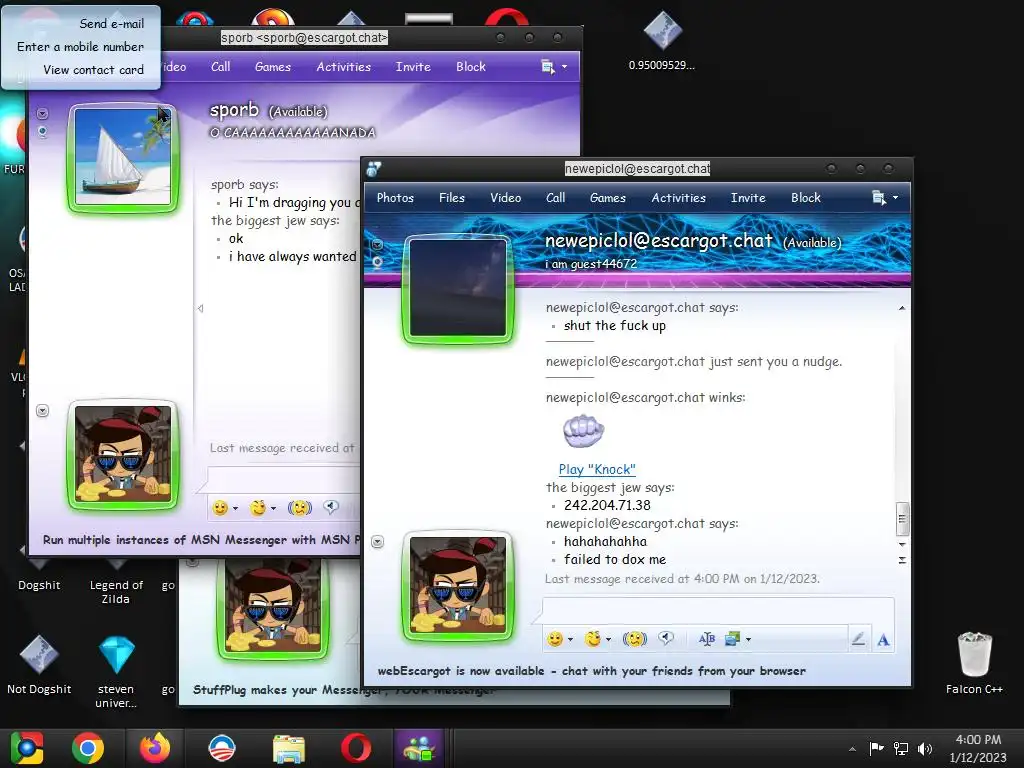
Task: Click newepiclol window title bar icon
Action: 374,169
